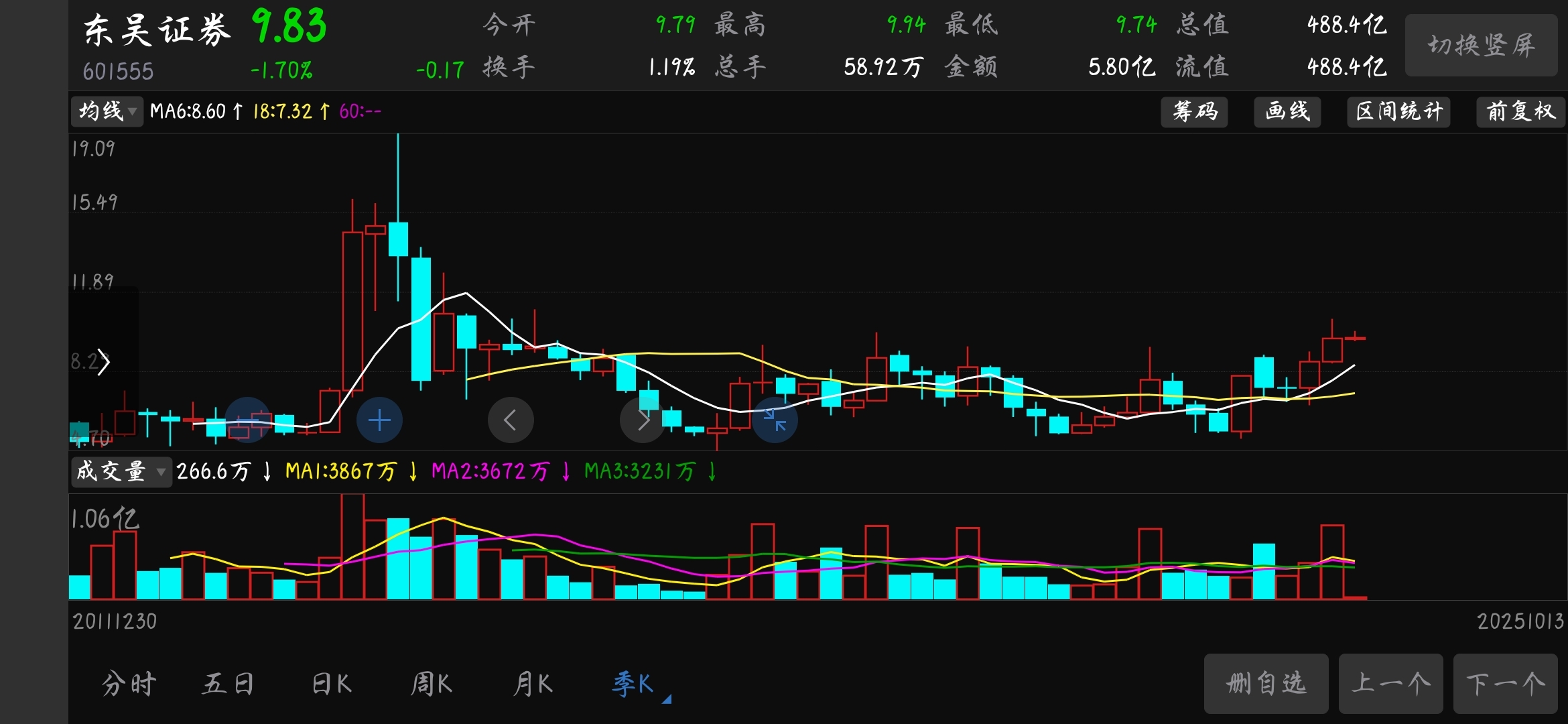Switch to 日K tab
The width and height of the screenshot is (1568, 724).
click(331, 684)
